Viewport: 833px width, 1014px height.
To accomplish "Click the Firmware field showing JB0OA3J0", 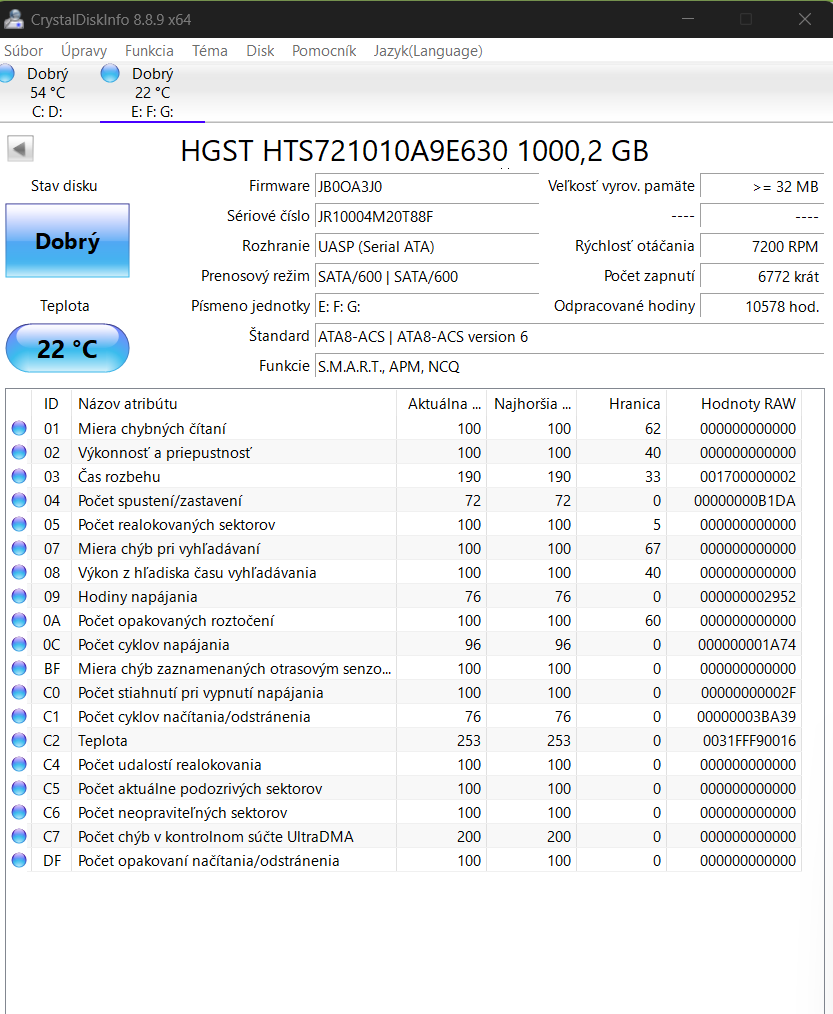I will point(427,186).
